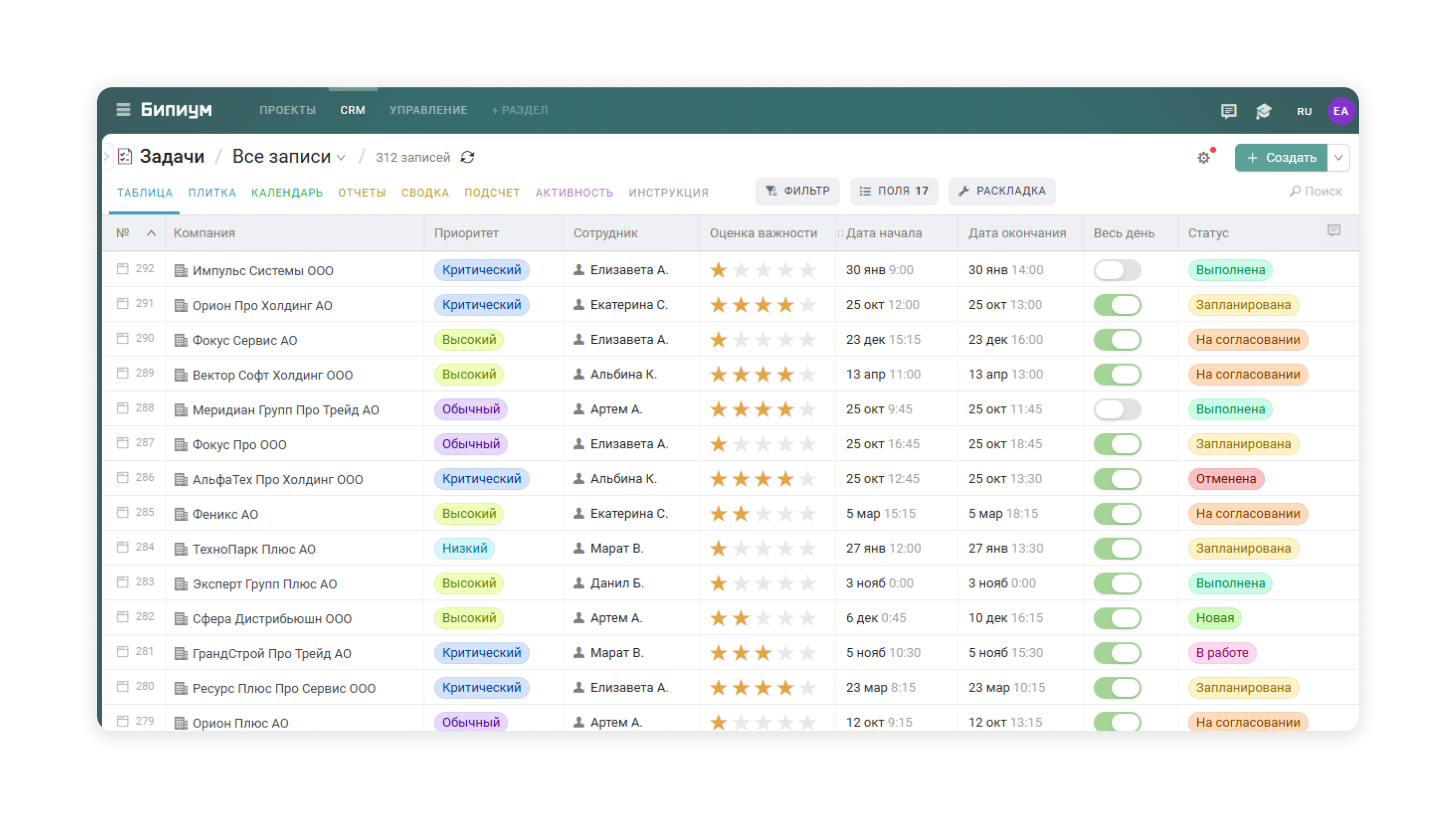Turn off all-day toggle for Фокус Сервис АО
This screenshot has height=819, width=1456.
click(x=1117, y=340)
